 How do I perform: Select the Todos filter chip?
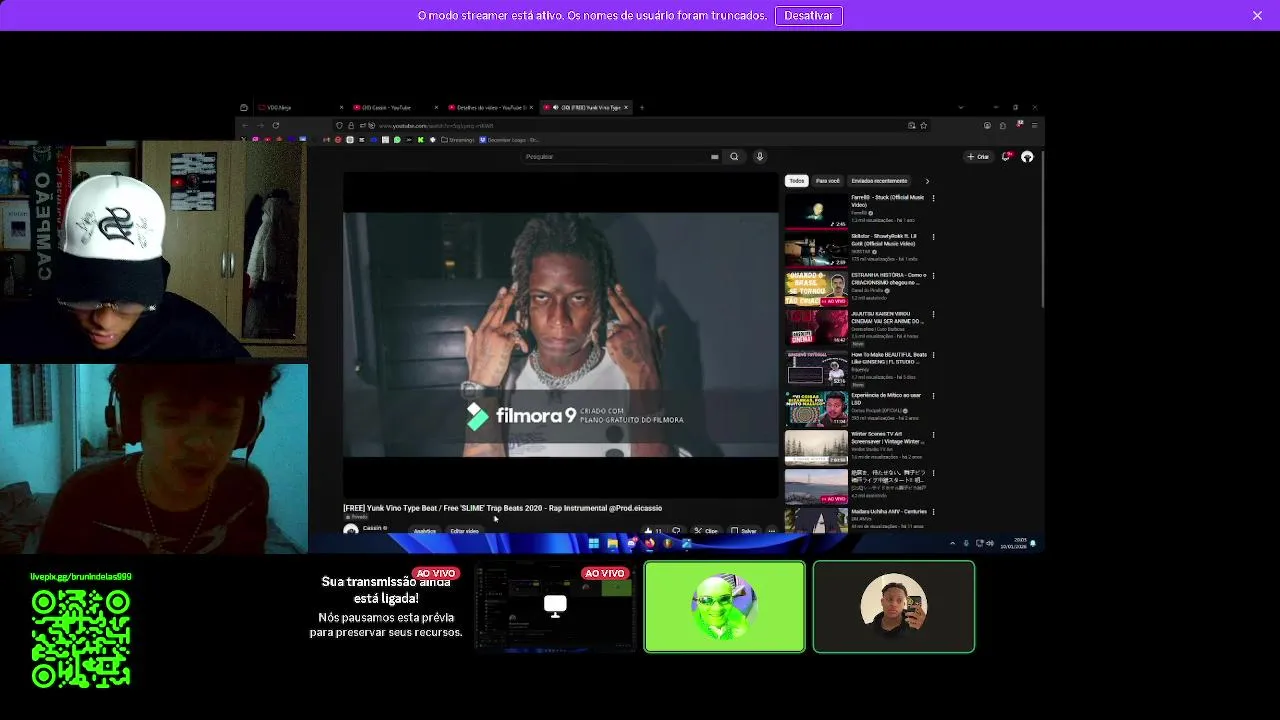pyautogui.click(x=796, y=181)
